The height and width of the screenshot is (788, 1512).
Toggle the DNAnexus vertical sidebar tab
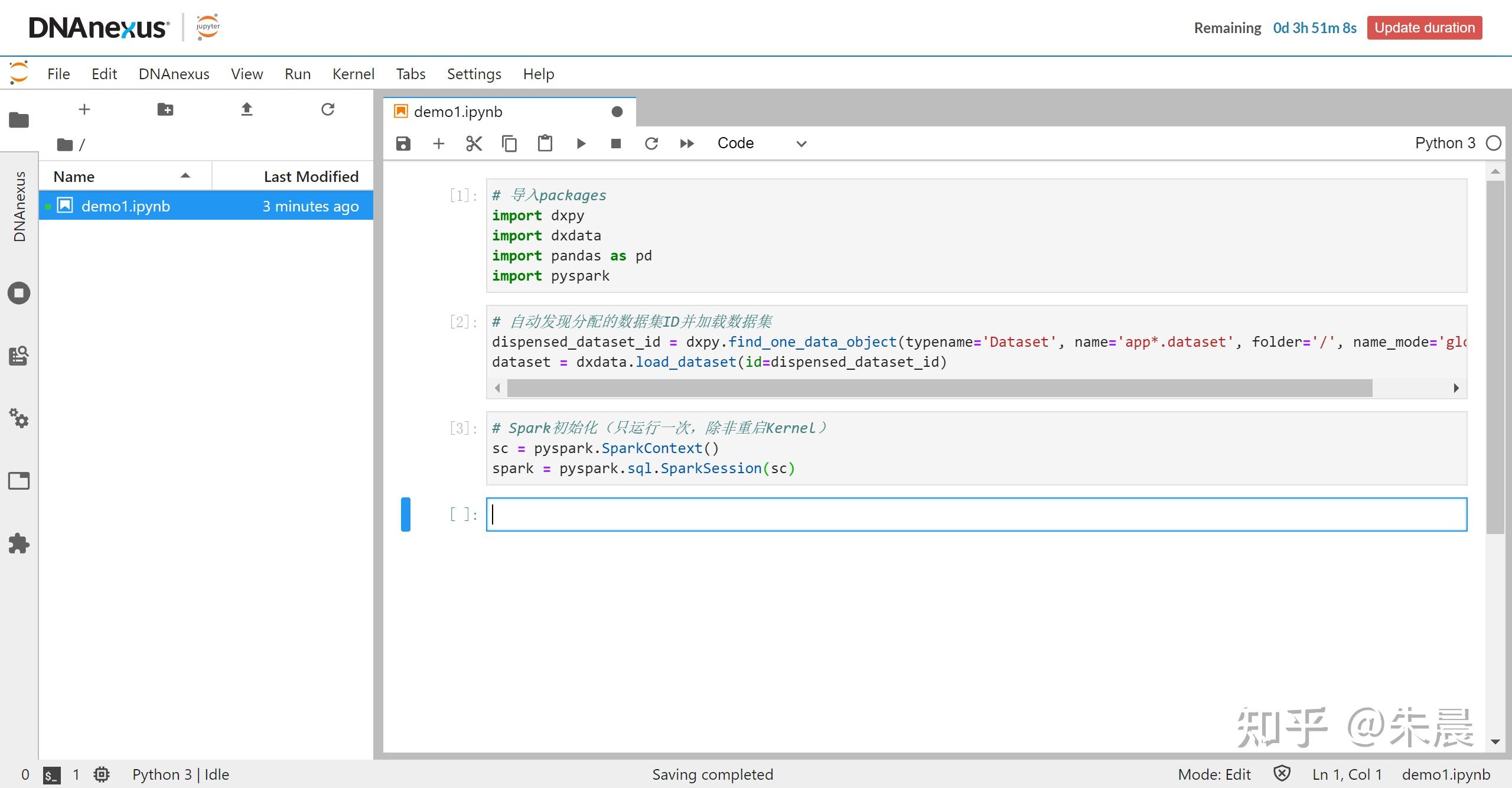point(19,207)
